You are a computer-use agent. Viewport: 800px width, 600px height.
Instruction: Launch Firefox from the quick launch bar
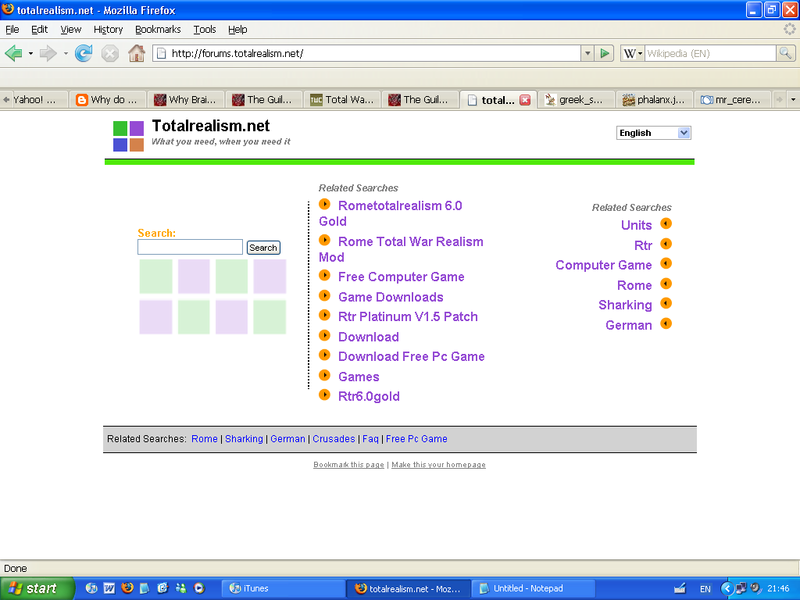tap(127, 588)
